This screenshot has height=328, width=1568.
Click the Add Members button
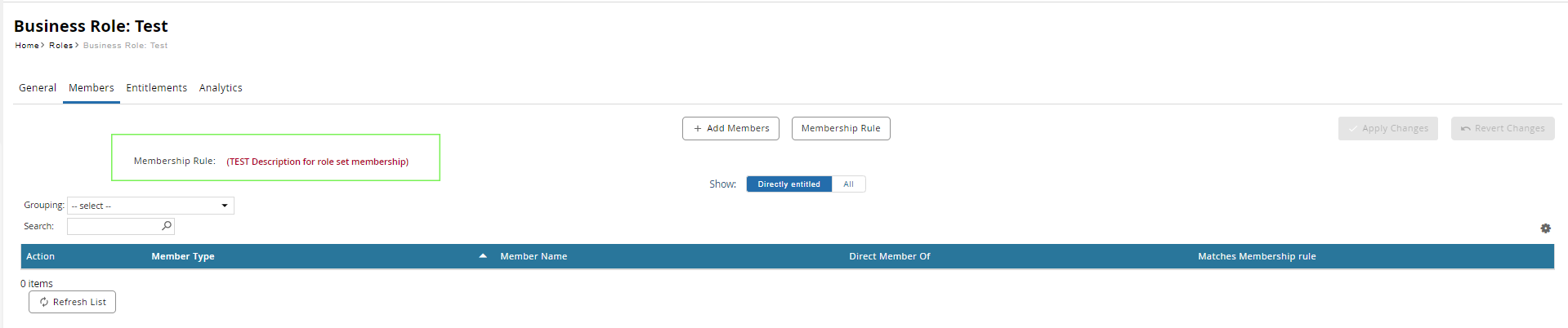pos(730,129)
